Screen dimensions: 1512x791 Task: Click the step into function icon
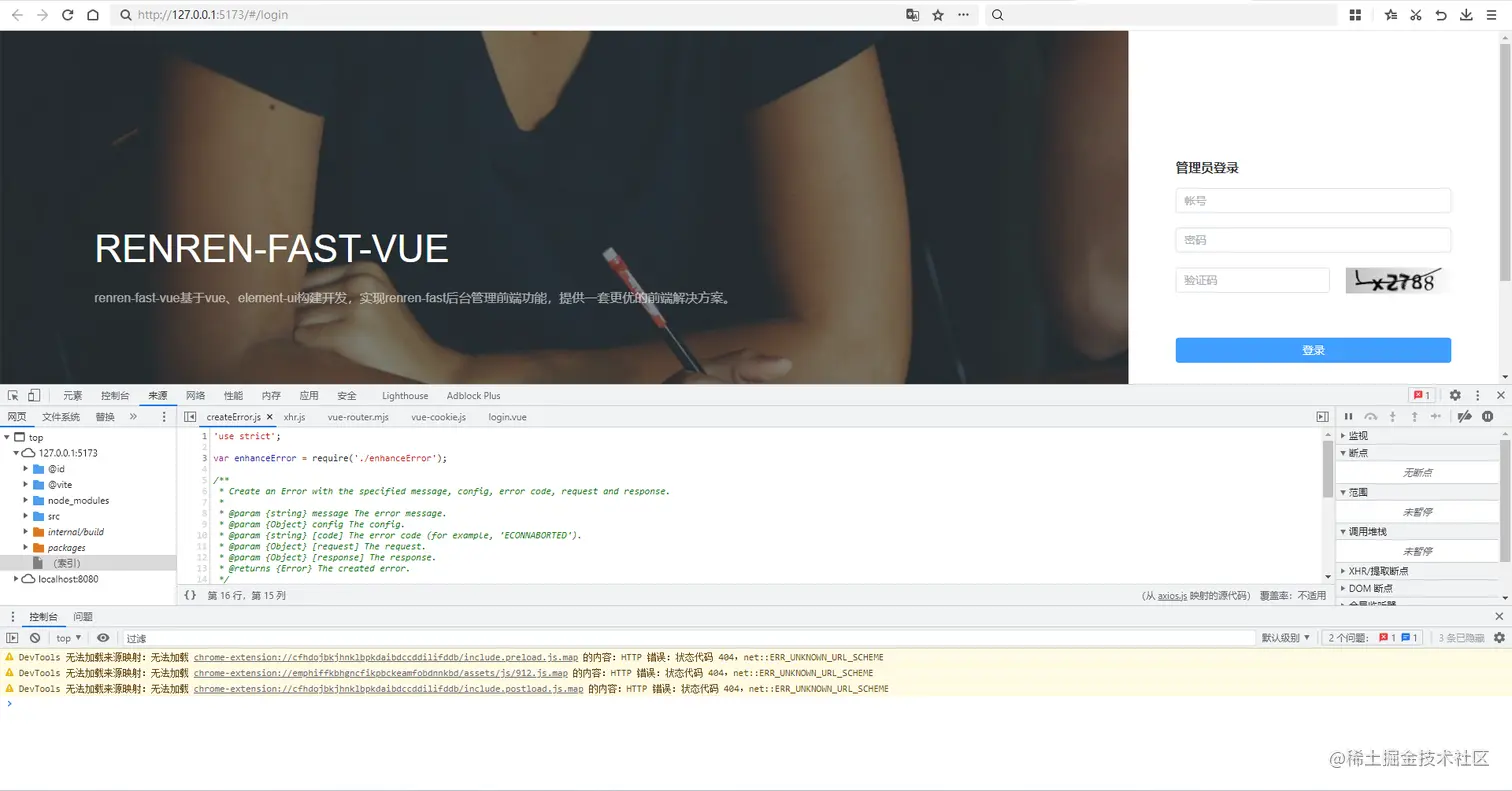[x=1392, y=417]
